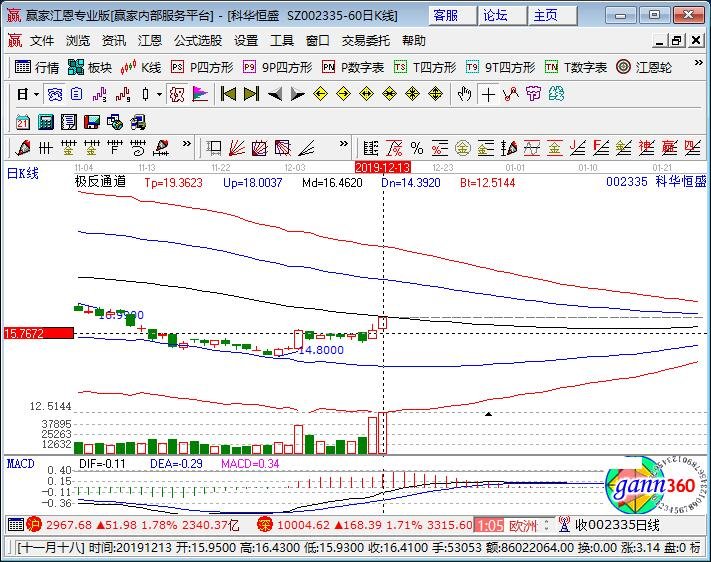711x562 pixels.
Task: Open the P四方形 tool
Action: (202, 68)
